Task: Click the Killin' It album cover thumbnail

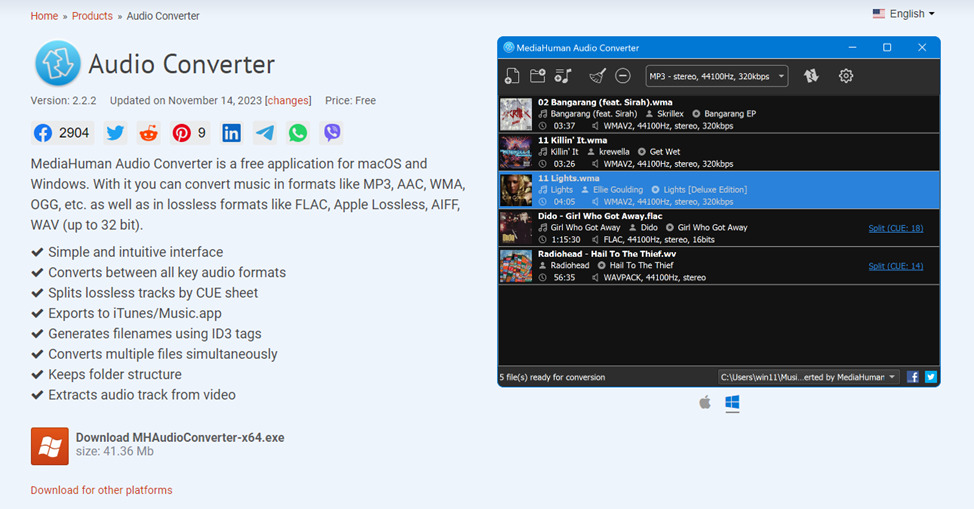Action: point(516,152)
